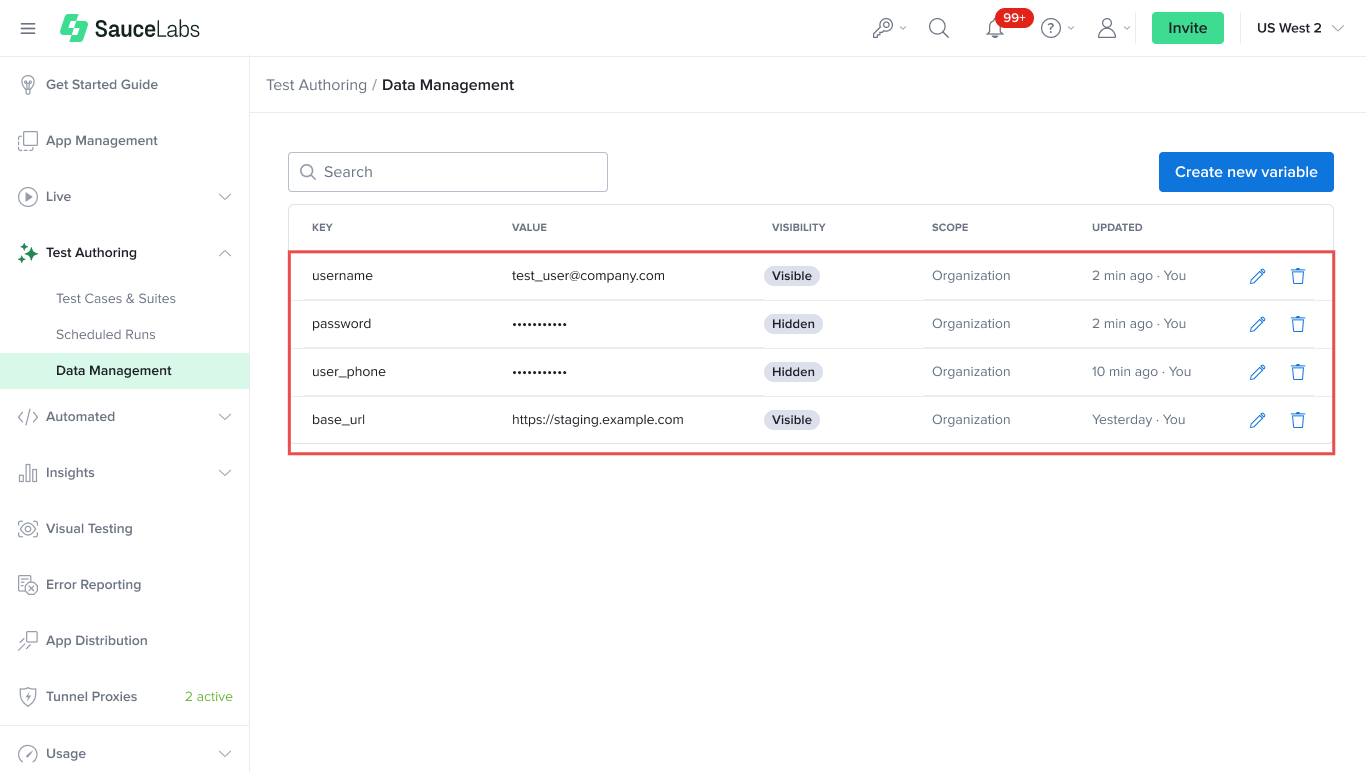Click the Live play icon in sidebar
The height and width of the screenshot is (772, 1366).
(x=28, y=197)
